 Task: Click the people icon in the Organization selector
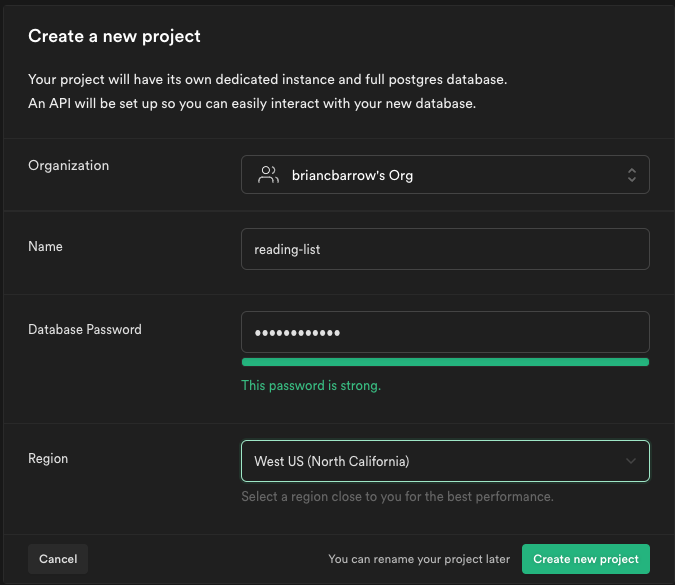click(268, 175)
